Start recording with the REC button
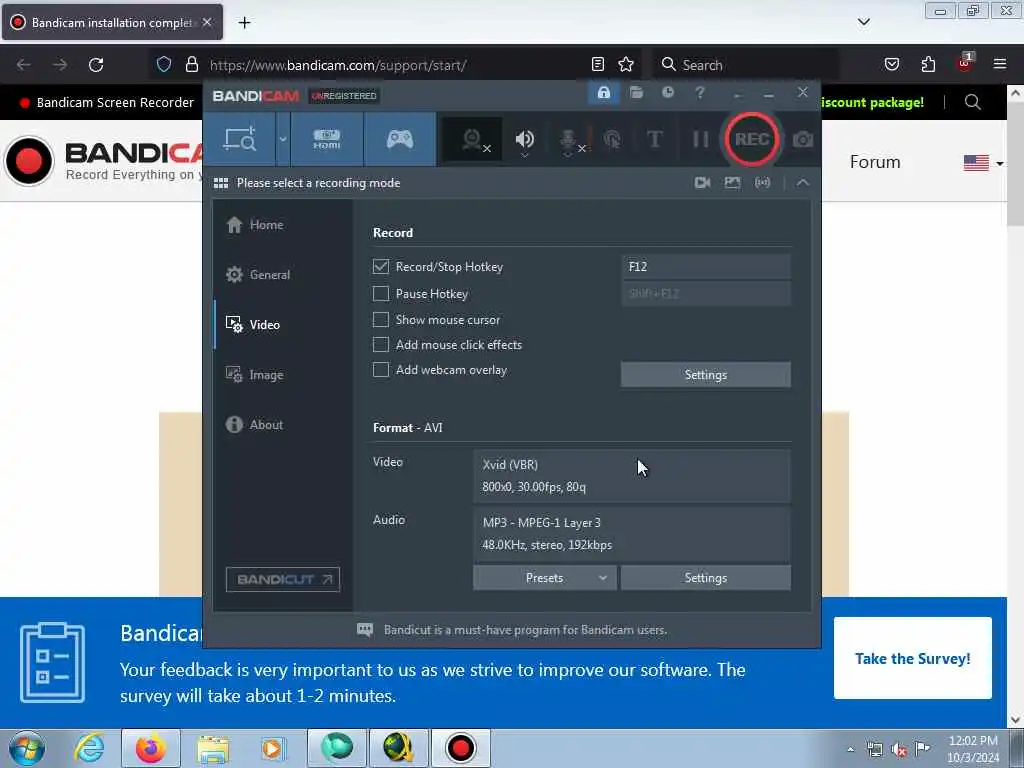The image size is (1024, 768). [x=752, y=139]
